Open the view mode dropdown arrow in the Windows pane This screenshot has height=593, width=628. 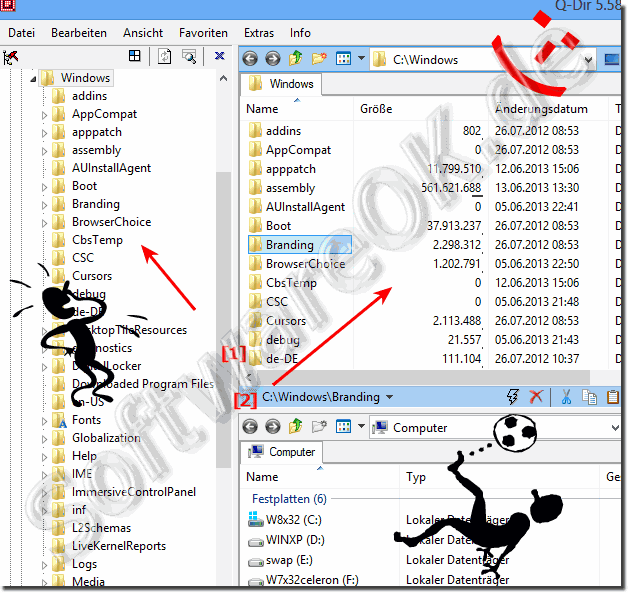pos(361,58)
